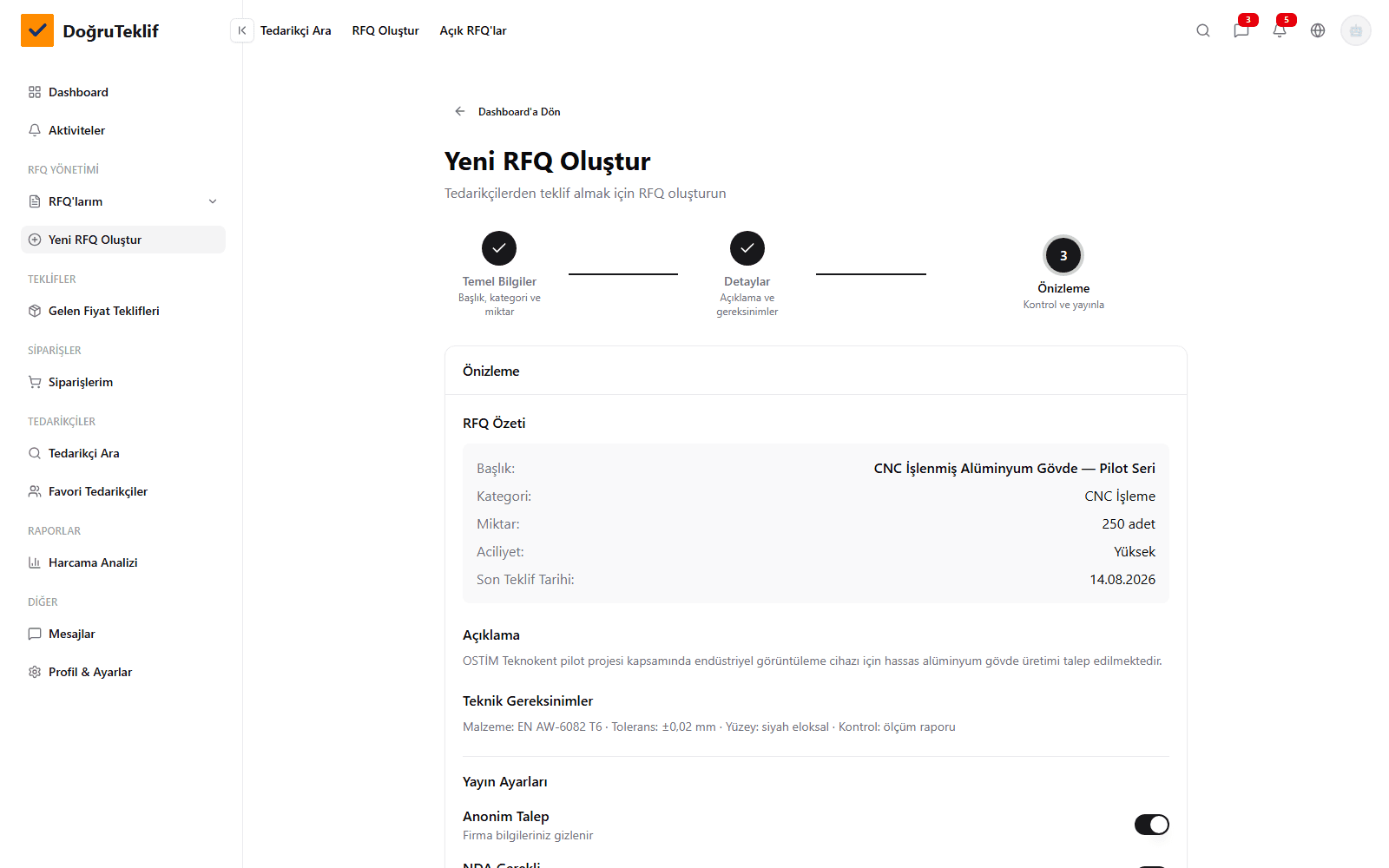
Task: Click the RFQ'larım document icon
Action: tap(35, 201)
